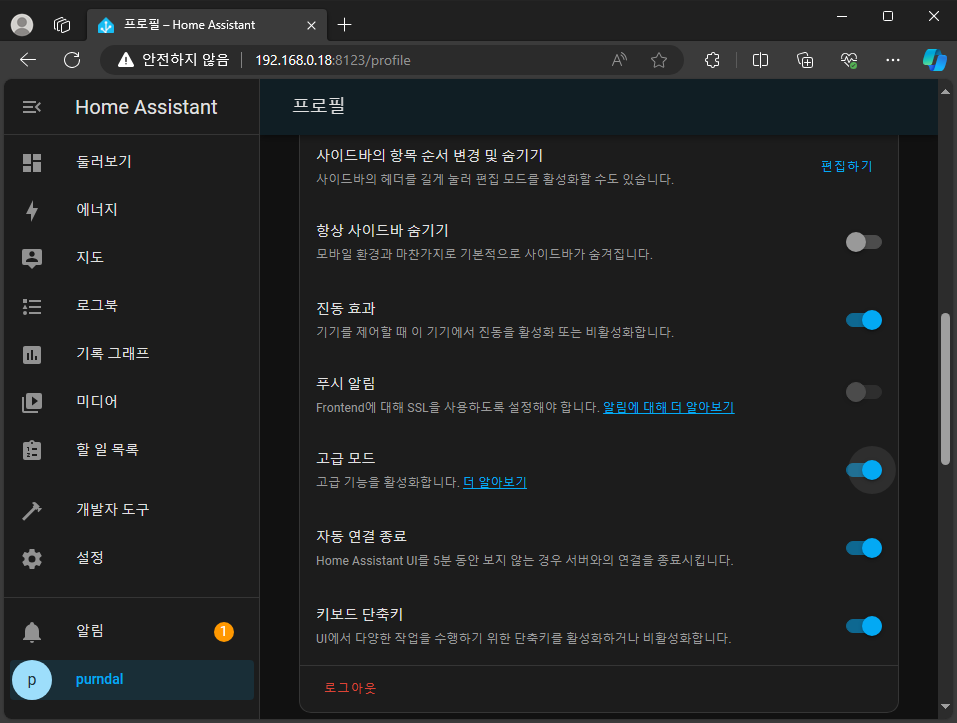The height and width of the screenshot is (723, 957).
Task: Reload the page with refresh icon
Action: pyautogui.click(x=72, y=60)
